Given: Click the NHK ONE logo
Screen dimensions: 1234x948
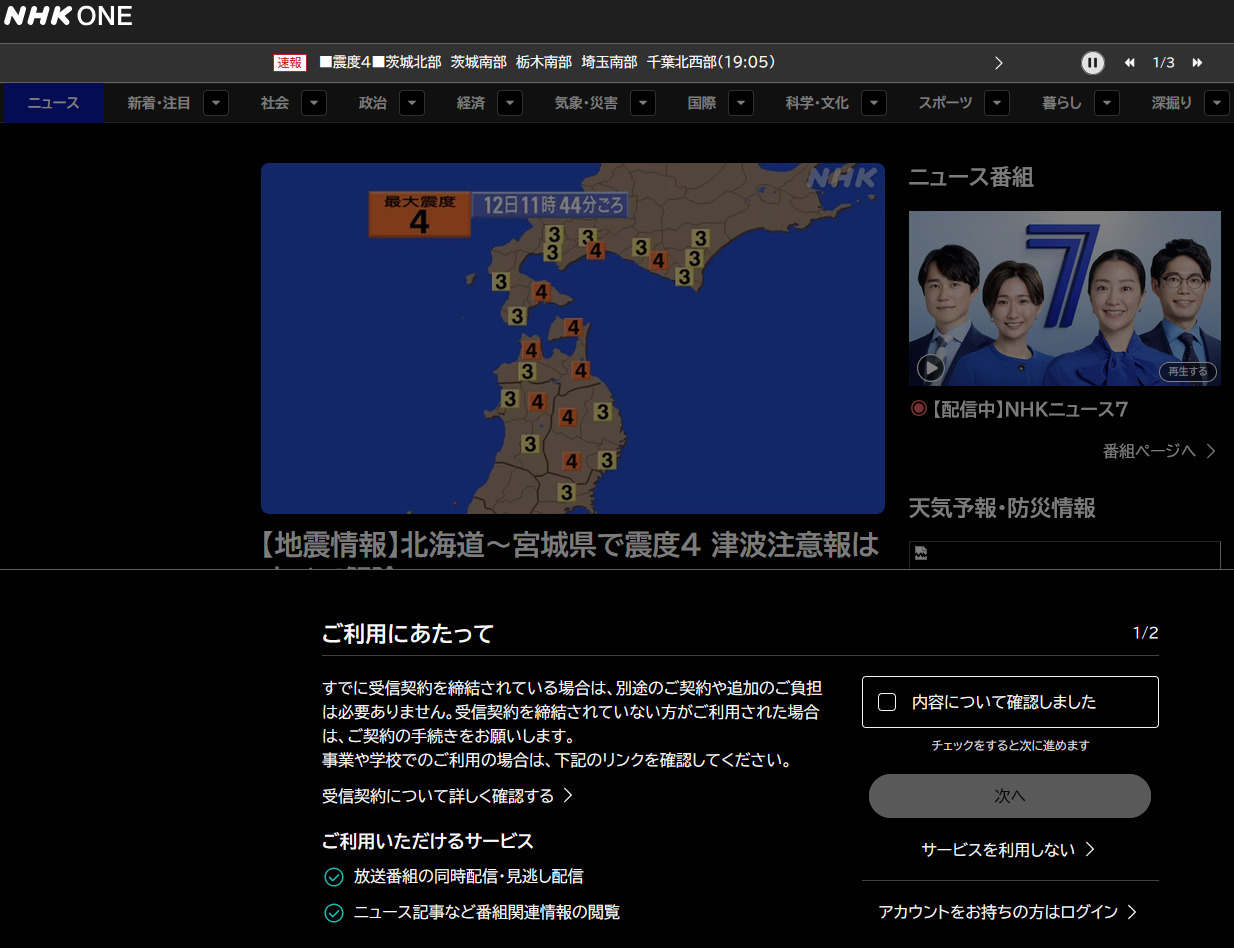Looking at the screenshot, I should [x=68, y=17].
